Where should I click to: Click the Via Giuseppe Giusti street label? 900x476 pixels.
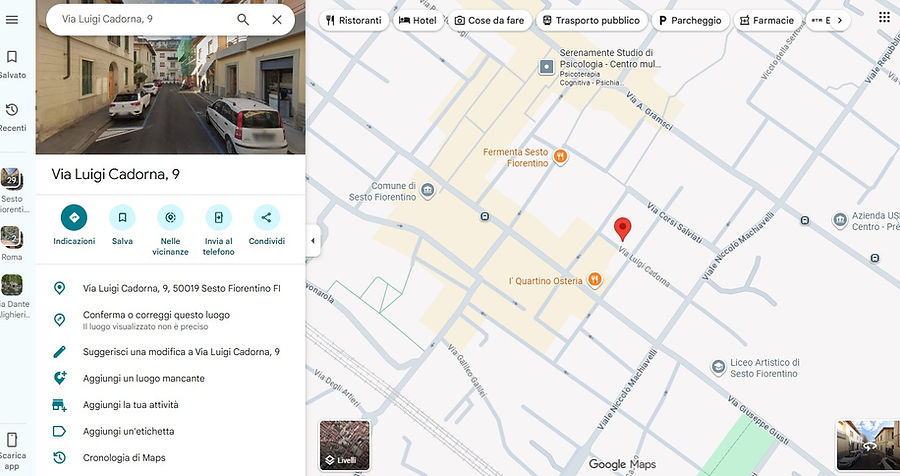pos(759,421)
